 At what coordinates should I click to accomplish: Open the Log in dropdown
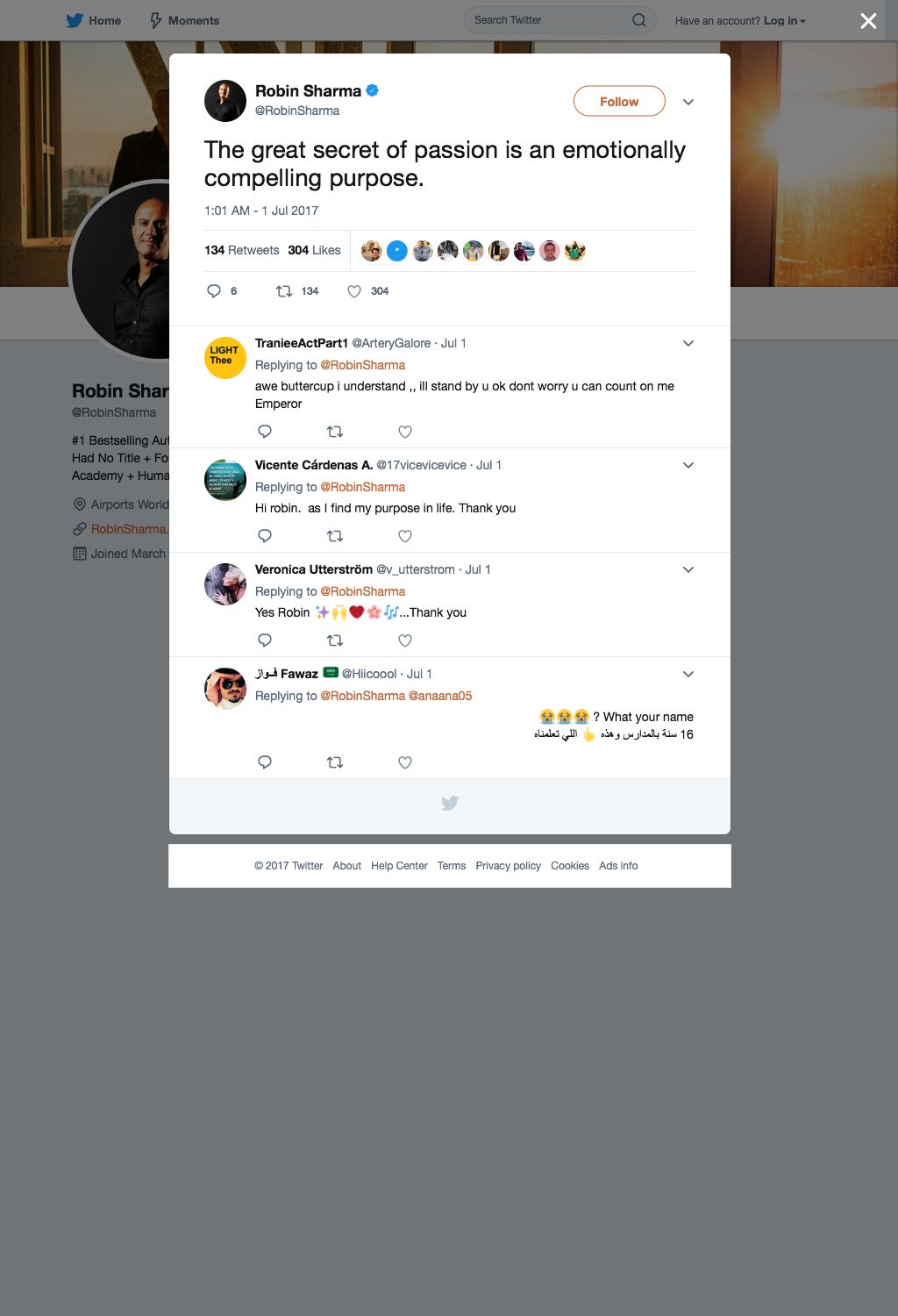tap(785, 20)
